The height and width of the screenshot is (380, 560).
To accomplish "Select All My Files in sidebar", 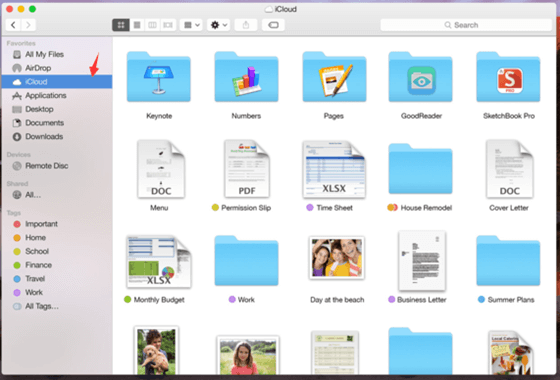I will (57, 54).
